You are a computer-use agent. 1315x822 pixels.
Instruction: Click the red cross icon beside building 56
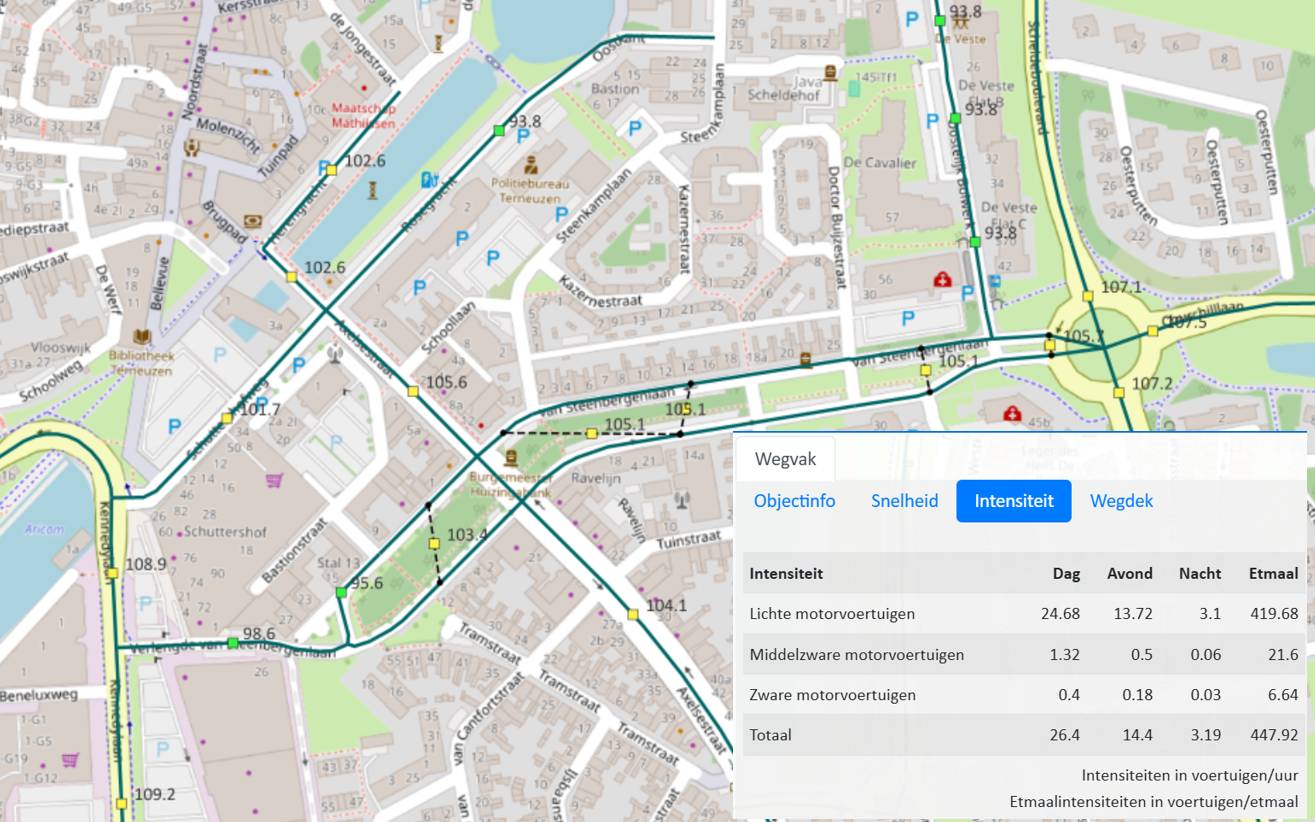(x=942, y=281)
